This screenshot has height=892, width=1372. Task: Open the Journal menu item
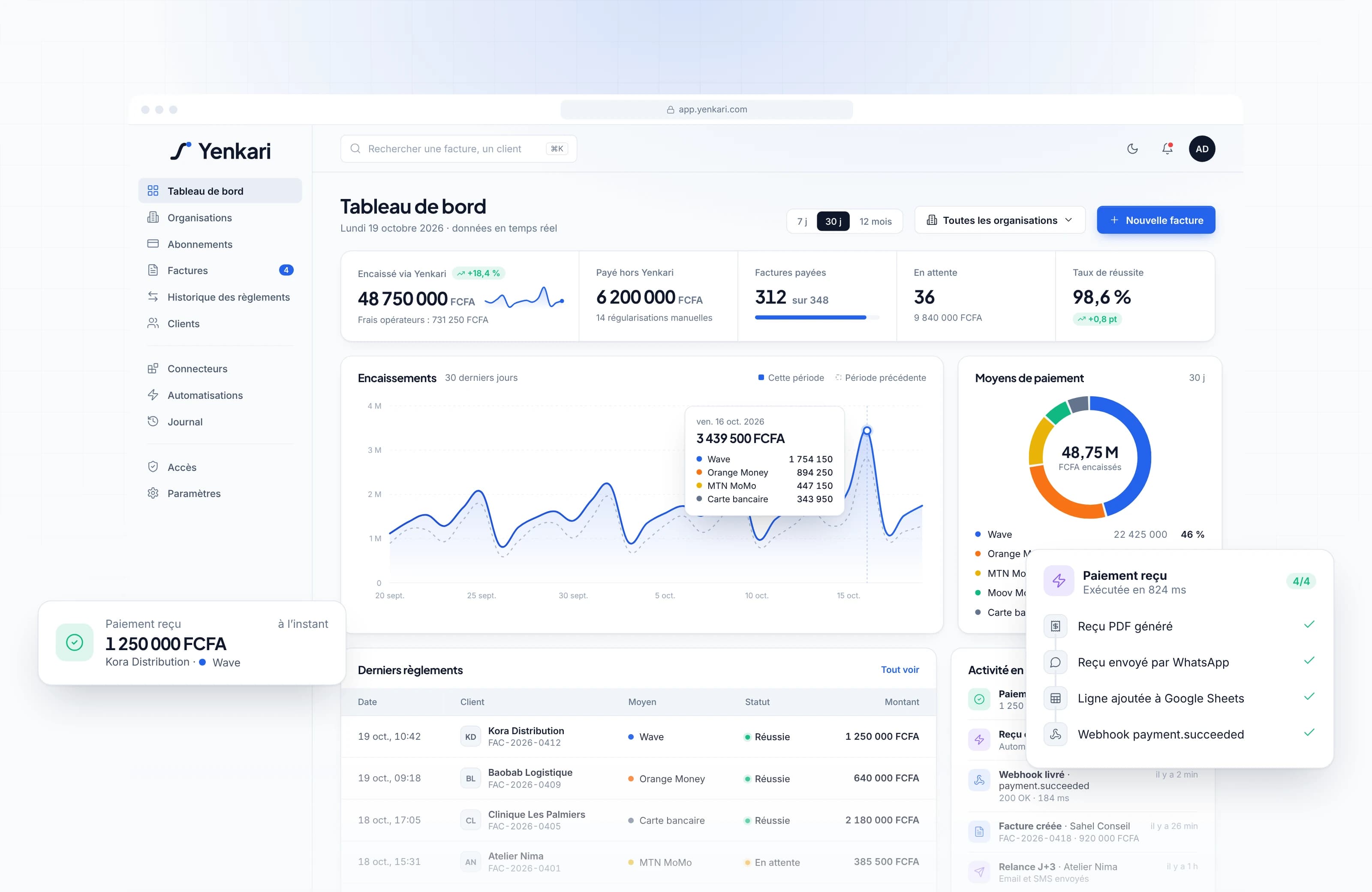click(220, 422)
